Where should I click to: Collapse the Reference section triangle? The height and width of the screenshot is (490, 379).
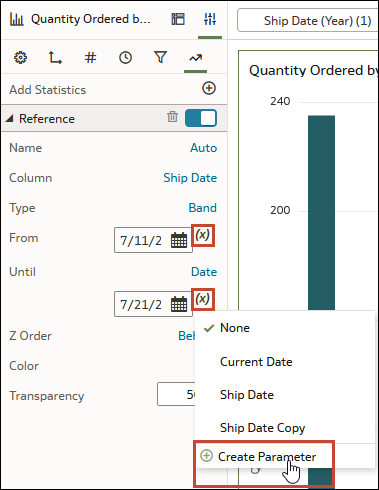pyautogui.click(x=10, y=118)
